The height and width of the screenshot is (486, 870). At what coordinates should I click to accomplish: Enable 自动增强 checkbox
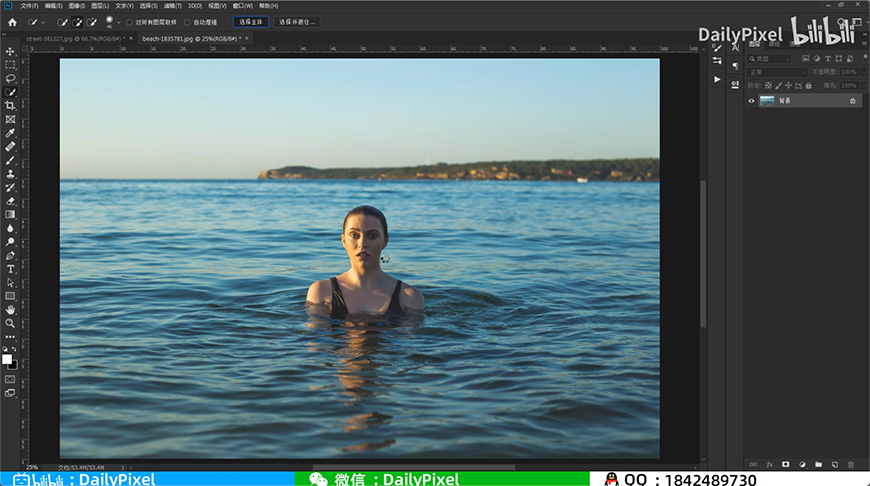point(187,21)
